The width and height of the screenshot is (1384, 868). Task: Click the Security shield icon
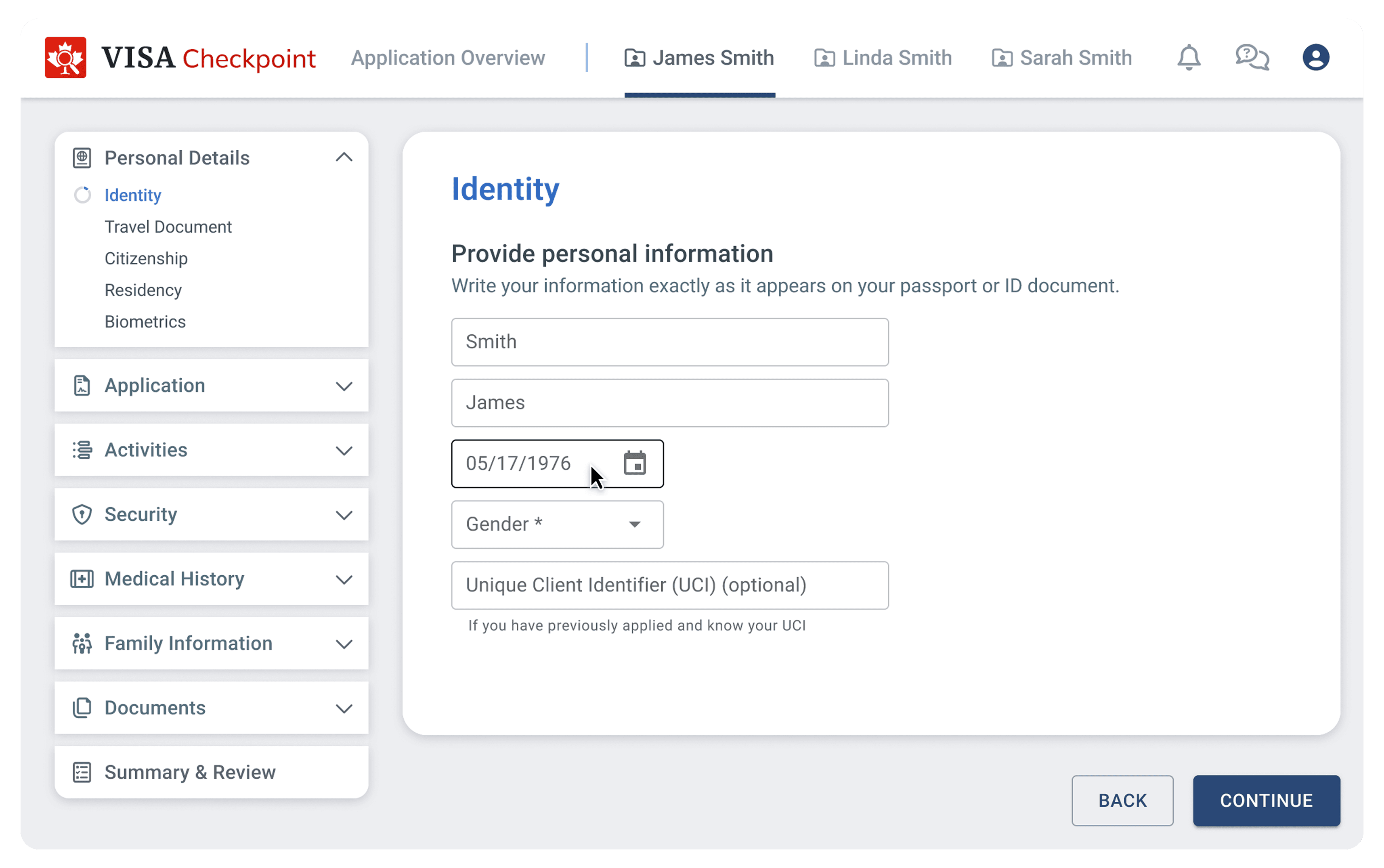[82, 514]
